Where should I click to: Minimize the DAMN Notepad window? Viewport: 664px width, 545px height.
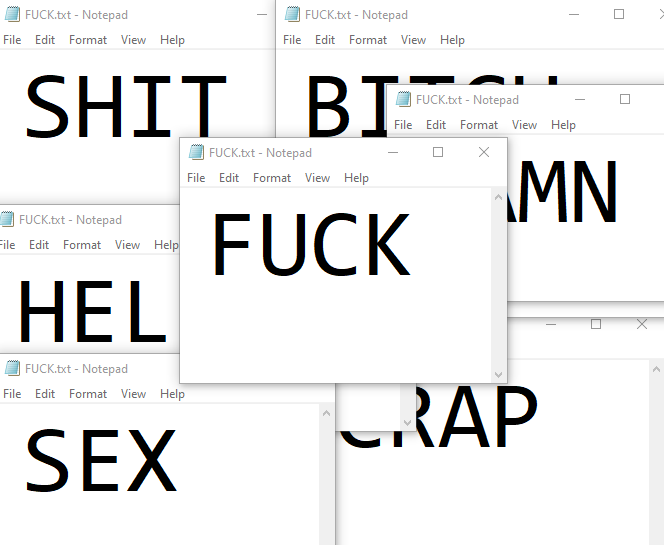tap(580, 100)
